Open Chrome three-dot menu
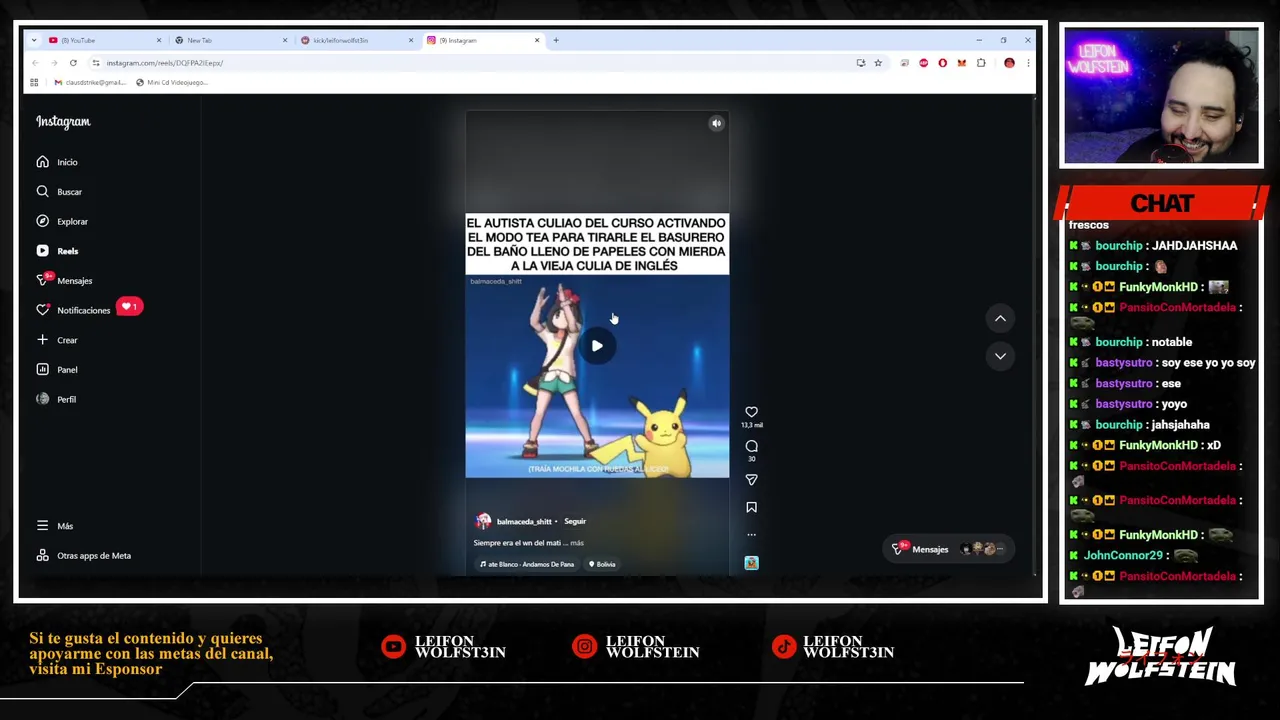 1027,63
